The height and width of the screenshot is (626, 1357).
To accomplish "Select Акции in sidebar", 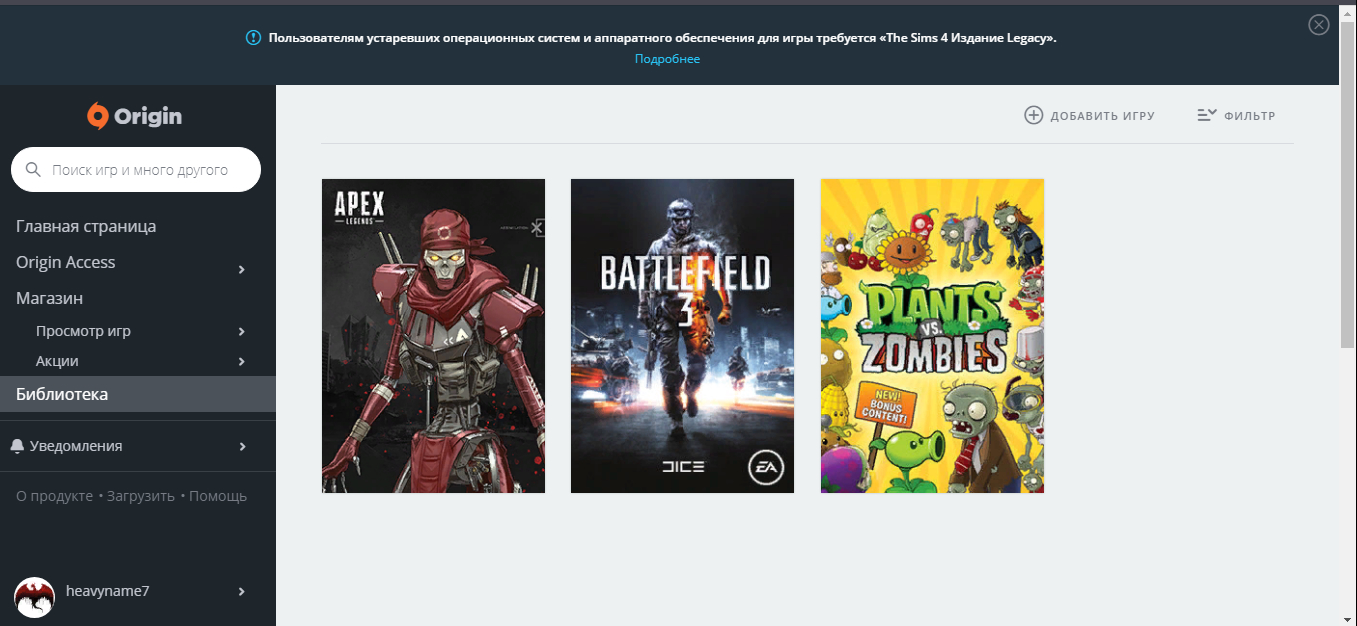I will coord(57,361).
